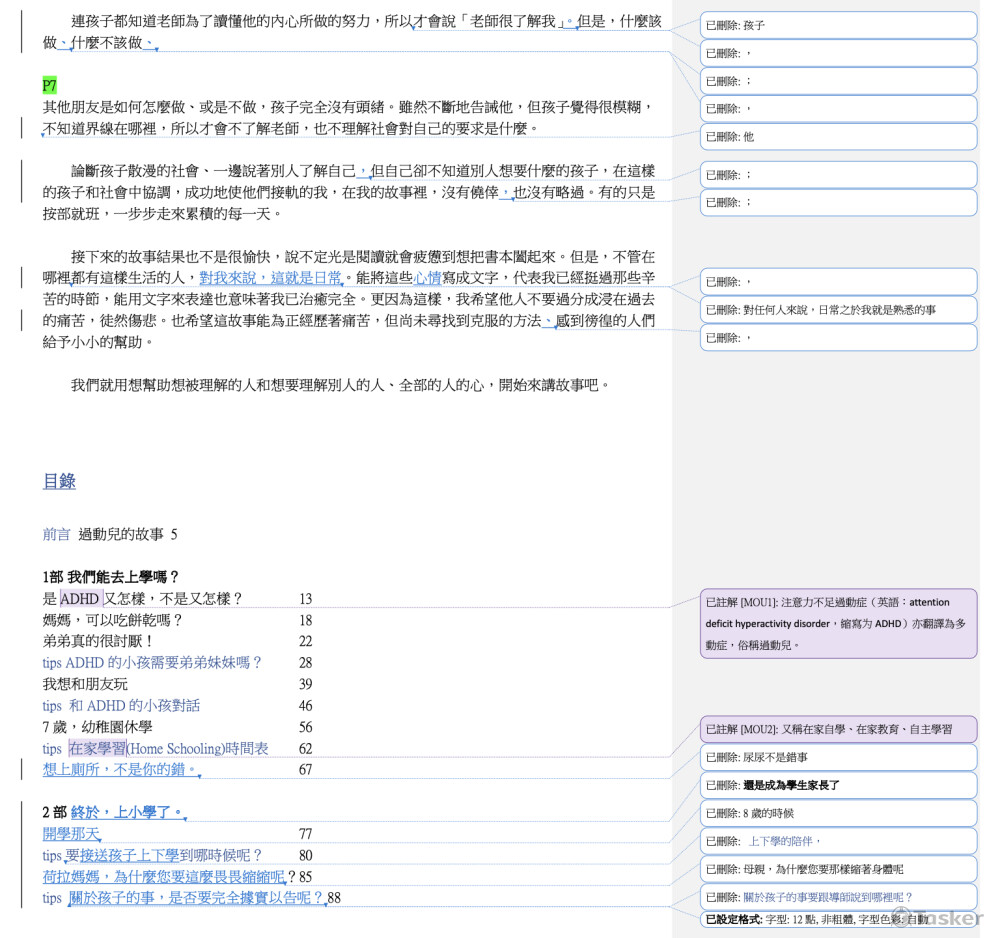The image size is (1000, 938).
Task: Click the commented word ADHD in the contents
Action: coord(80,599)
